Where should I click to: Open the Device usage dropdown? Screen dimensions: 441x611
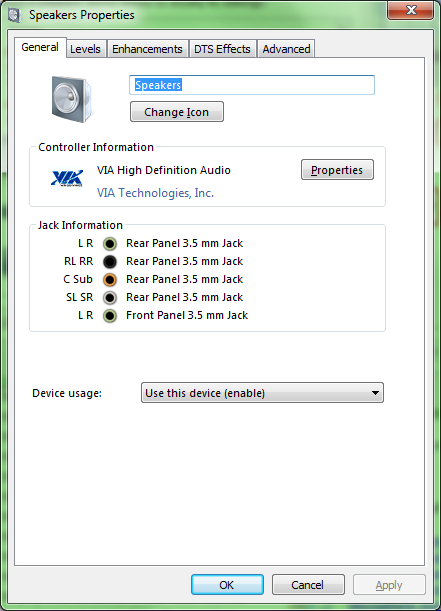click(262, 393)
